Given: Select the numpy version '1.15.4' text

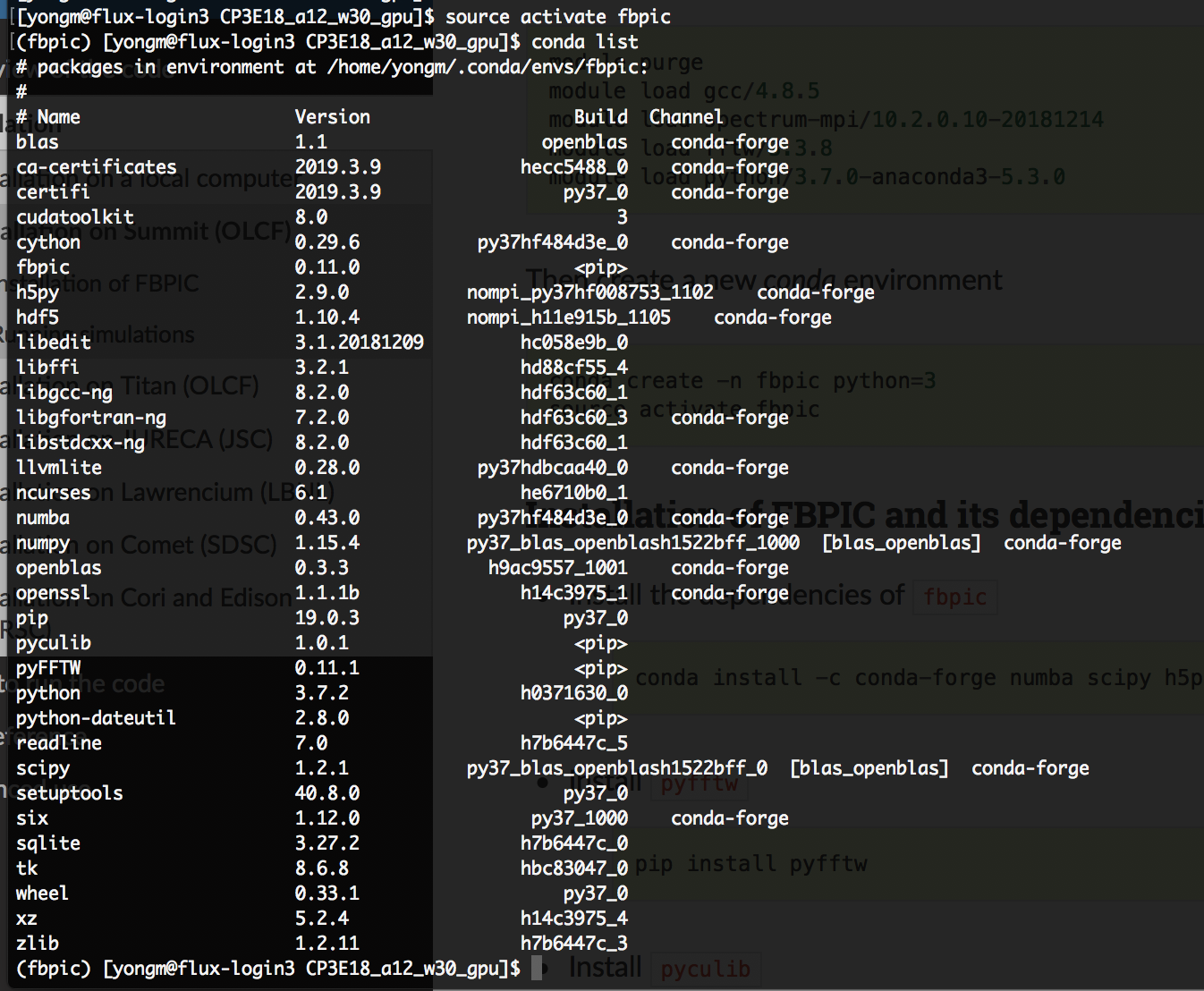Looking at the screenshot, I should point(327,542).
